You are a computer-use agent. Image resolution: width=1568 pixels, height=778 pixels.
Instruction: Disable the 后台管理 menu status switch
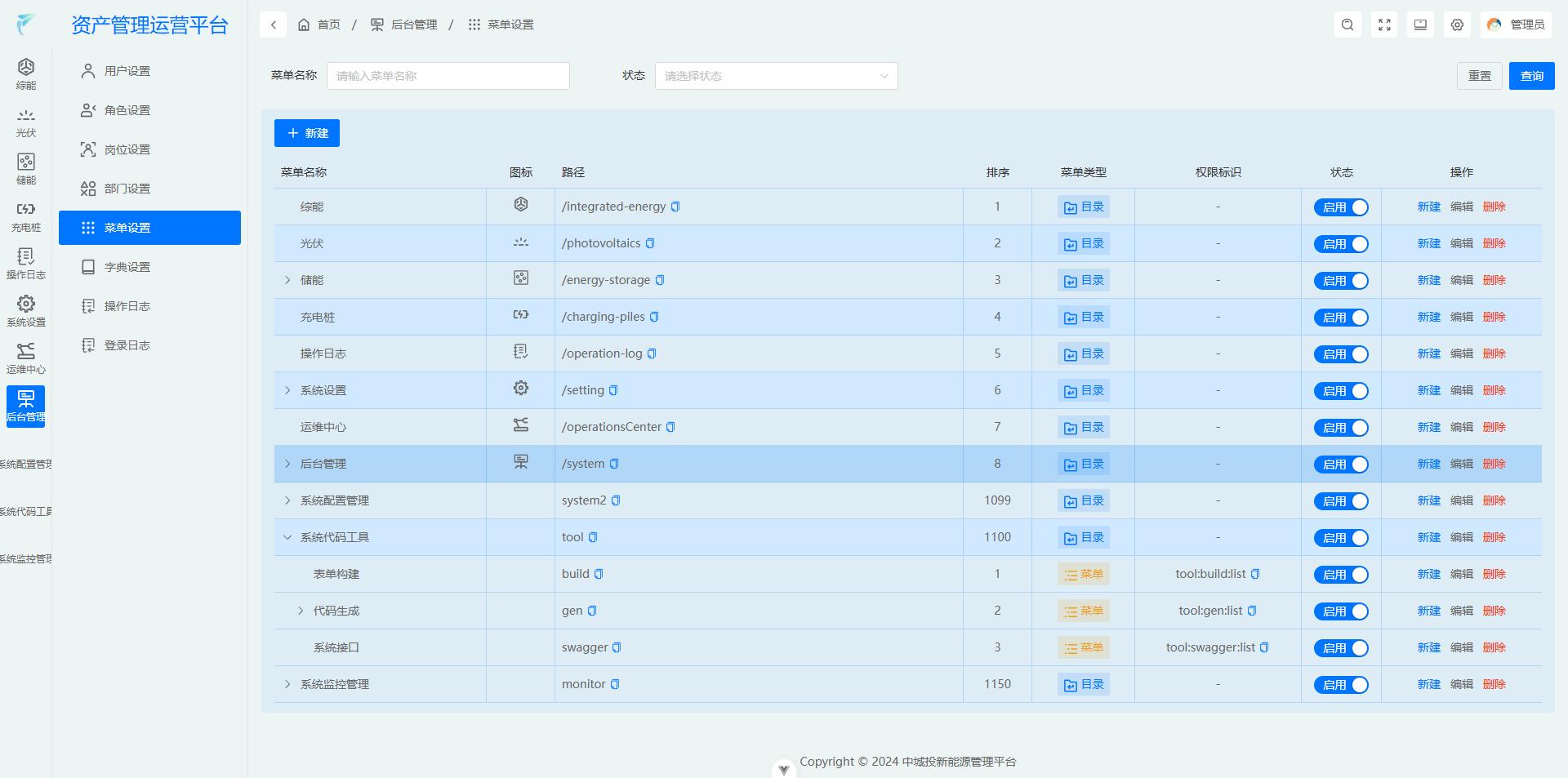1341,465
